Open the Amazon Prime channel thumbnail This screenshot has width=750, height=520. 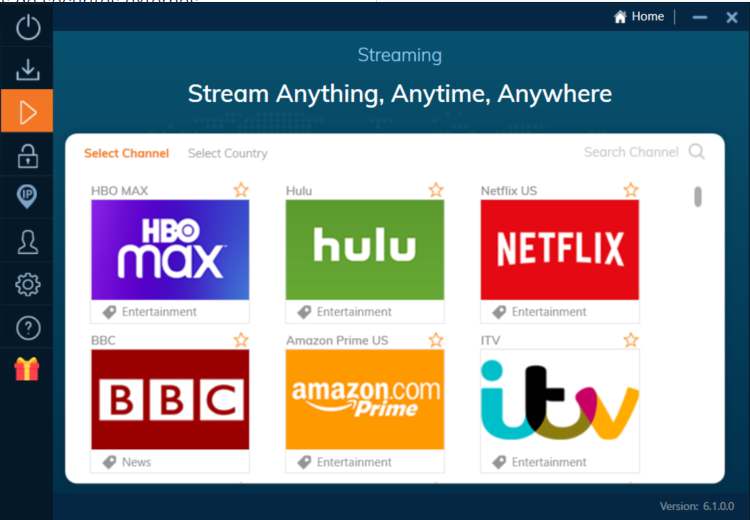pyautogui.click(x=365, y=399)
